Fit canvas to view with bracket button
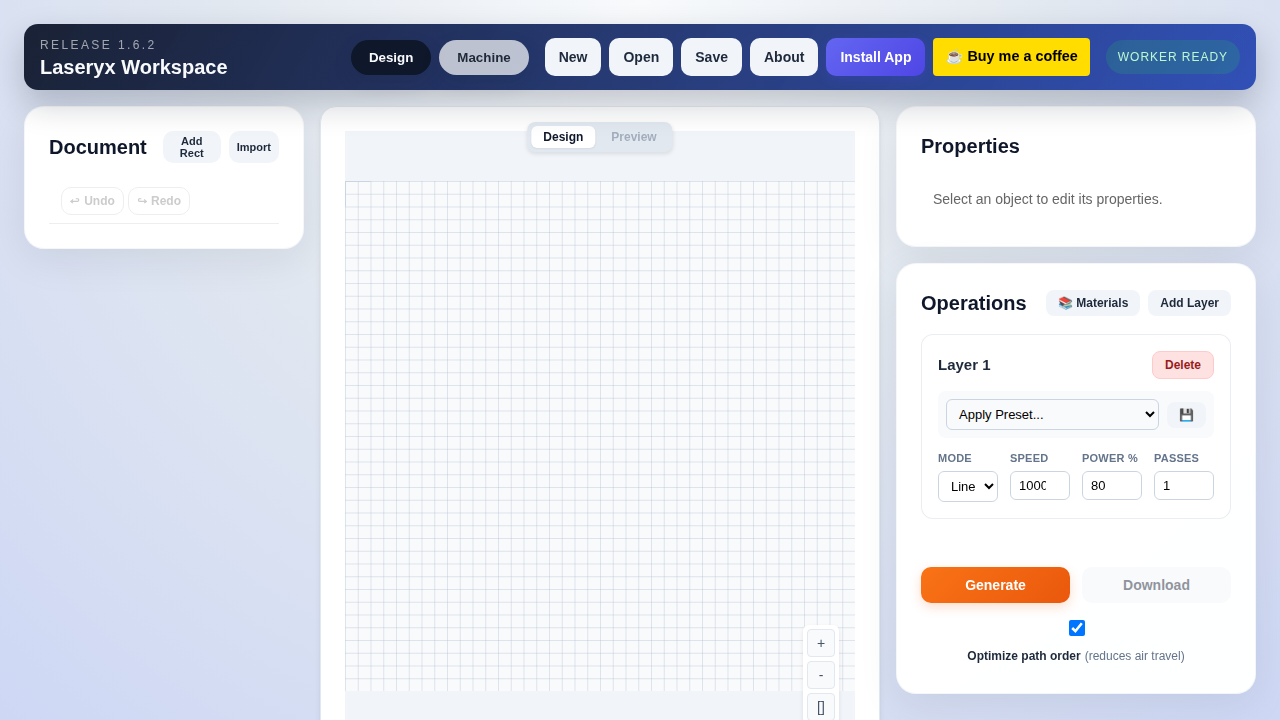Viewport: 1280px width, 720px height. pos(821,707)
